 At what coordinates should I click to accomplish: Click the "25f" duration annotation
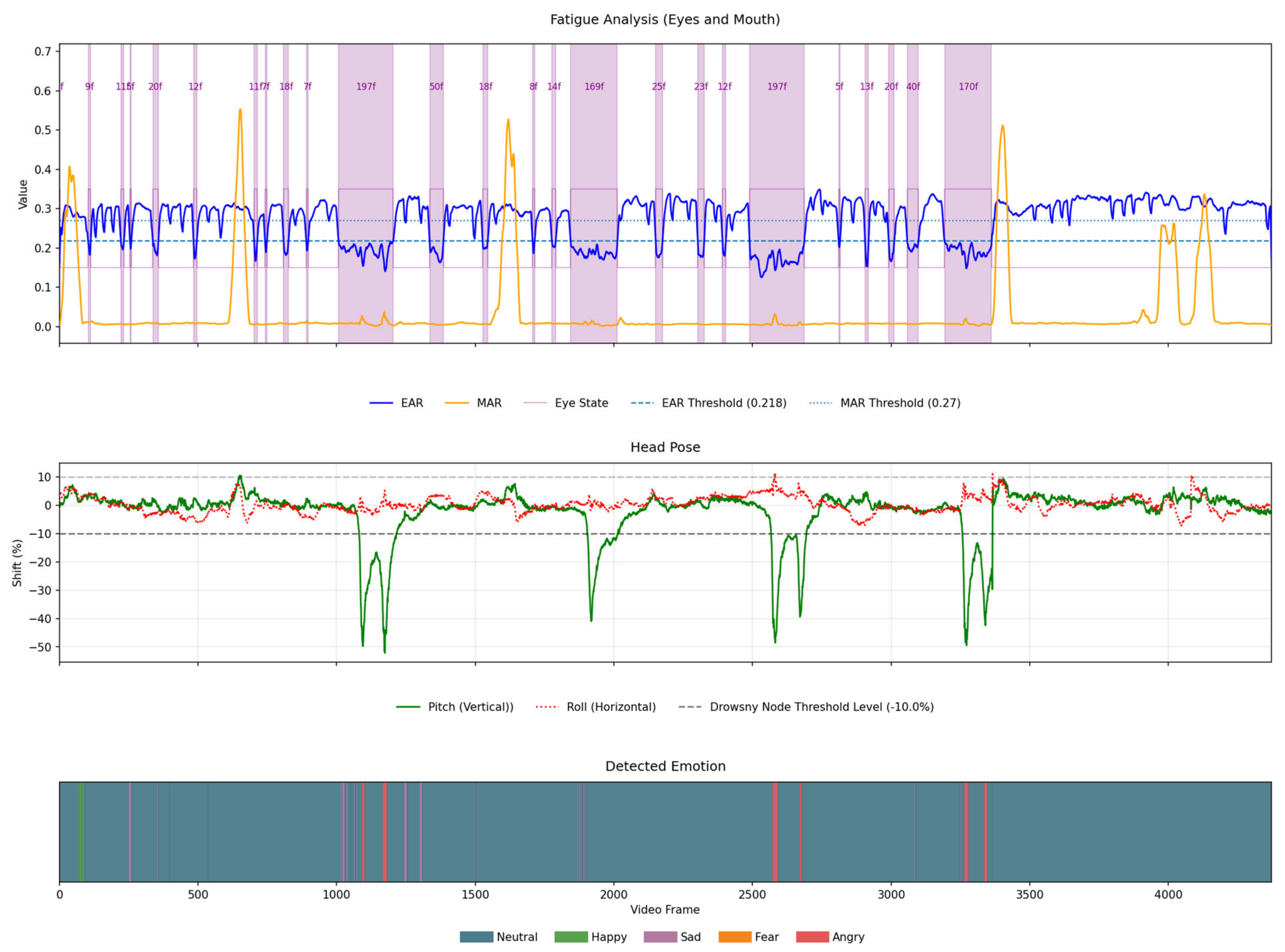tap(658, 87)
